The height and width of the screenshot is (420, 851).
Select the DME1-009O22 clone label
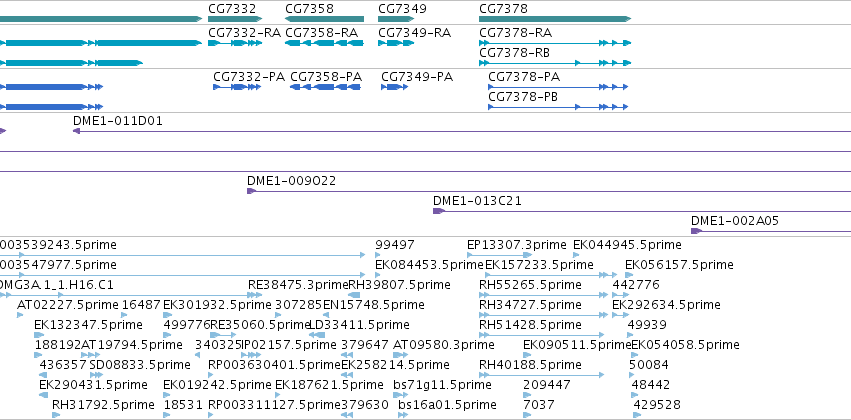pyautogui.click(x=291, y=181)
